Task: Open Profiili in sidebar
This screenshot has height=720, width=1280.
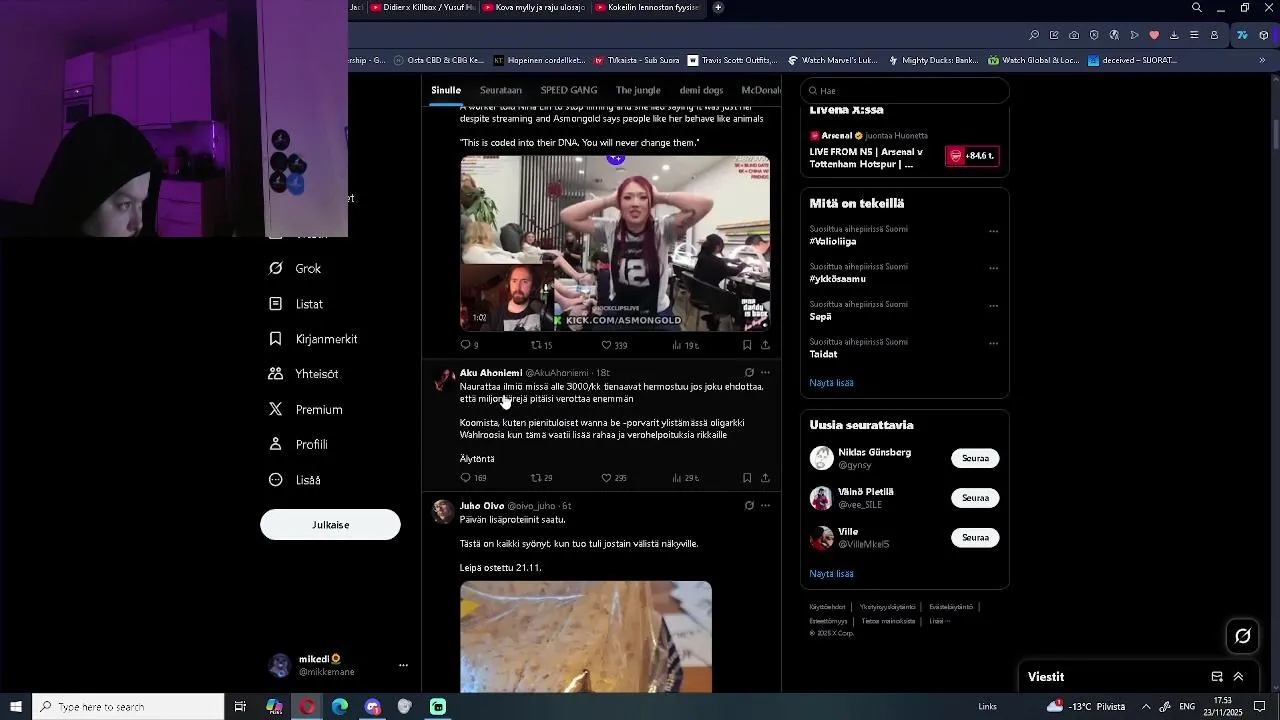Action: coord(298,444)
